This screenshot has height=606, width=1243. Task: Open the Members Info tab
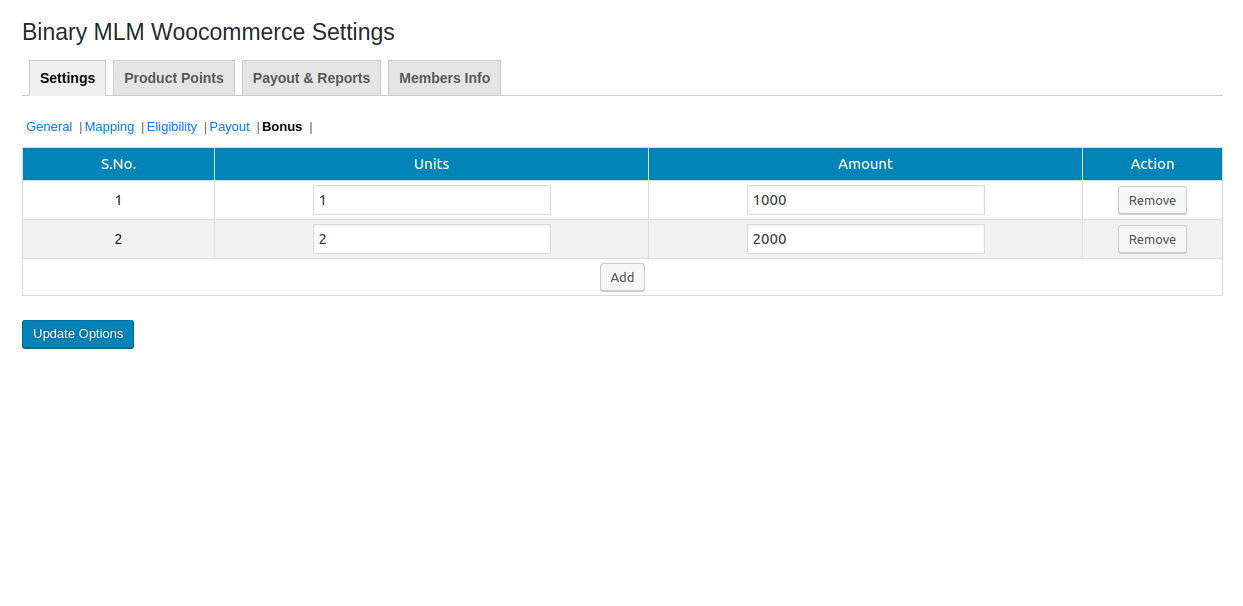click(x=444, y=78)
